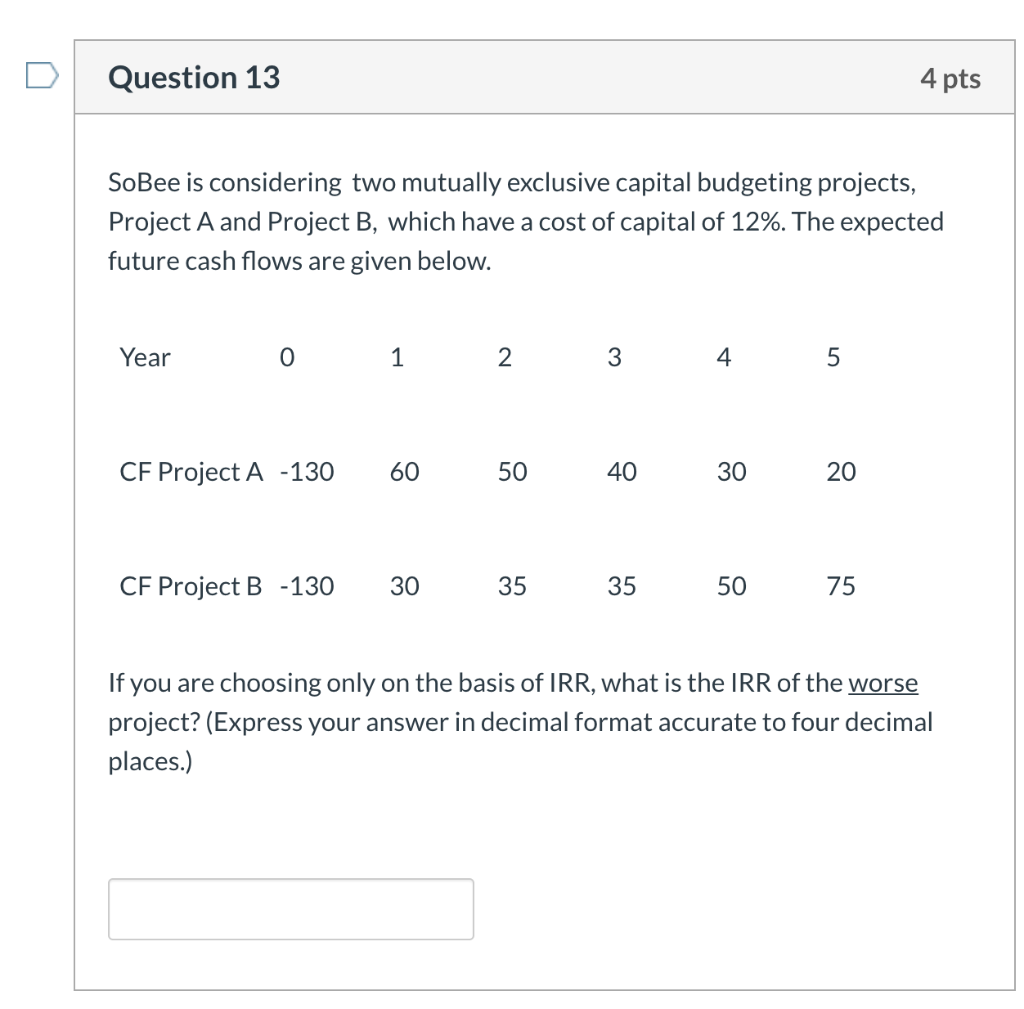Click the 4 pts label
This screenshot has height=1009, width=1024.
(951, 77)
